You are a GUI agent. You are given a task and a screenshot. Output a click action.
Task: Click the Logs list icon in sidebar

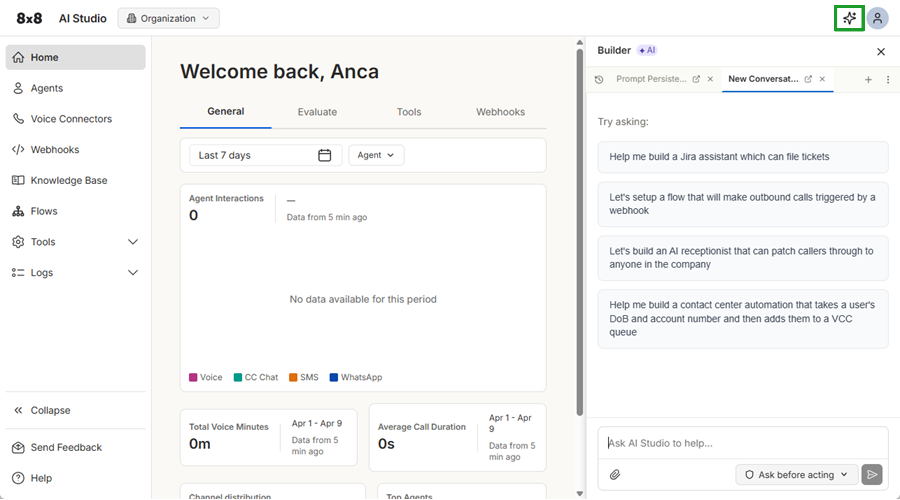(18, 273)
